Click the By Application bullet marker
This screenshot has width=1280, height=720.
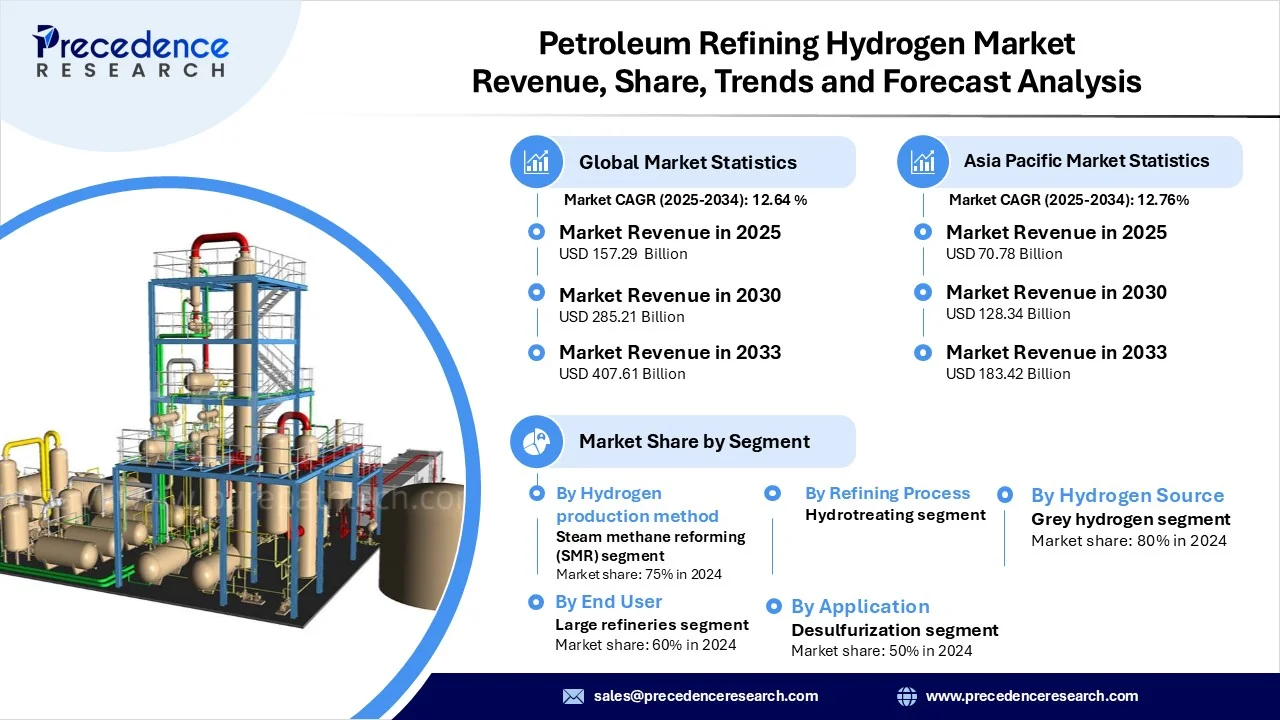click(773, 606)
